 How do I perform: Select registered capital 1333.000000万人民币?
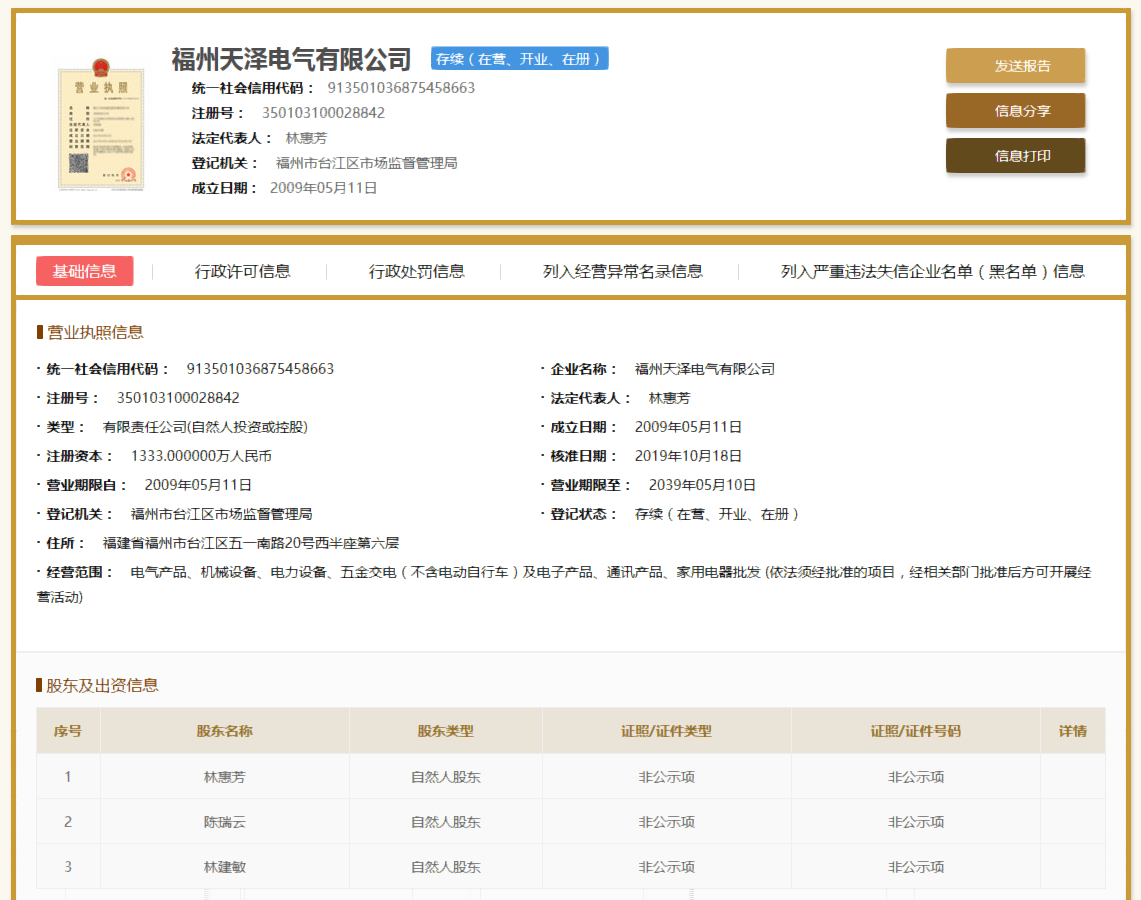tap(201, 456)
